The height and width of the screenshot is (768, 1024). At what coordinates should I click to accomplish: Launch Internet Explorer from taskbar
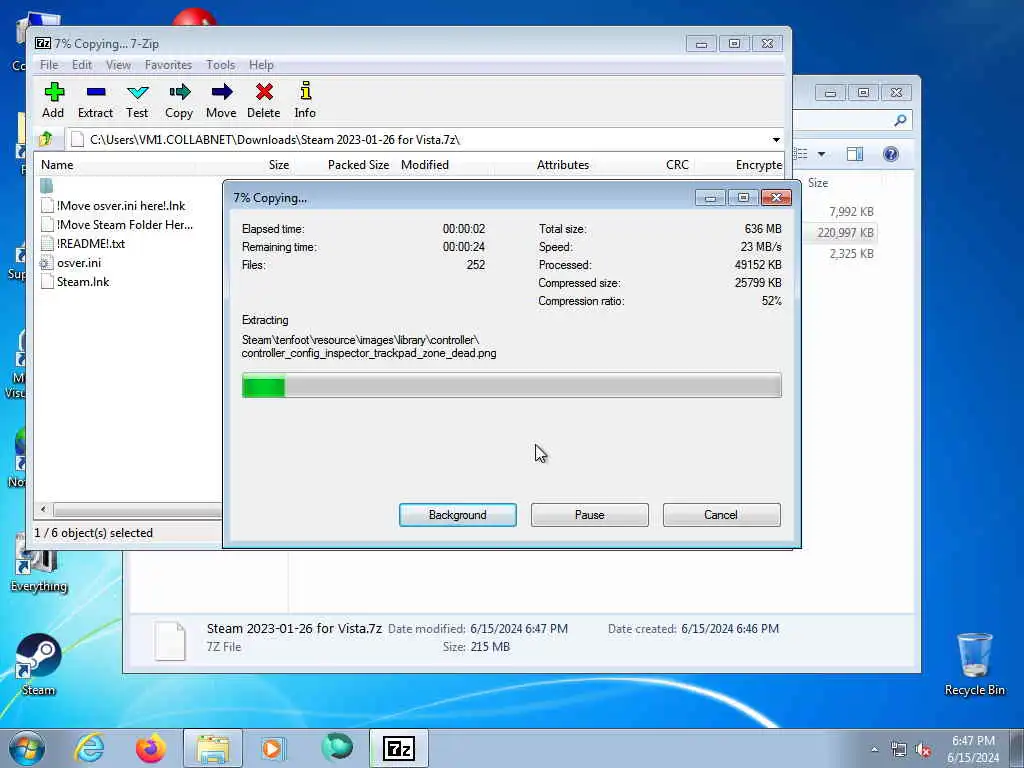point(89,748)
